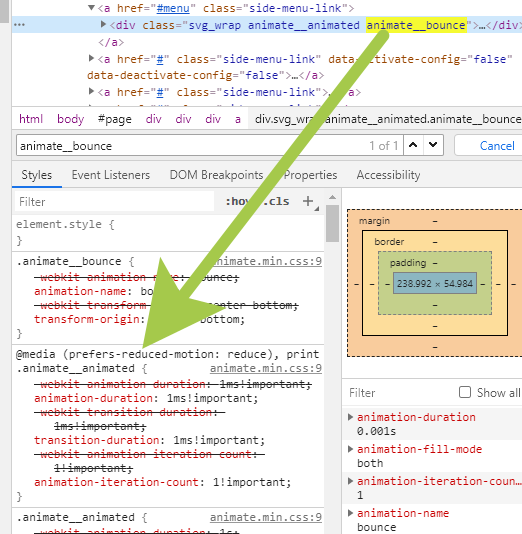This screenshot has height=534, width=522.
Task: Expand computed animation-fill-mode property
Action: coord(350,449)
